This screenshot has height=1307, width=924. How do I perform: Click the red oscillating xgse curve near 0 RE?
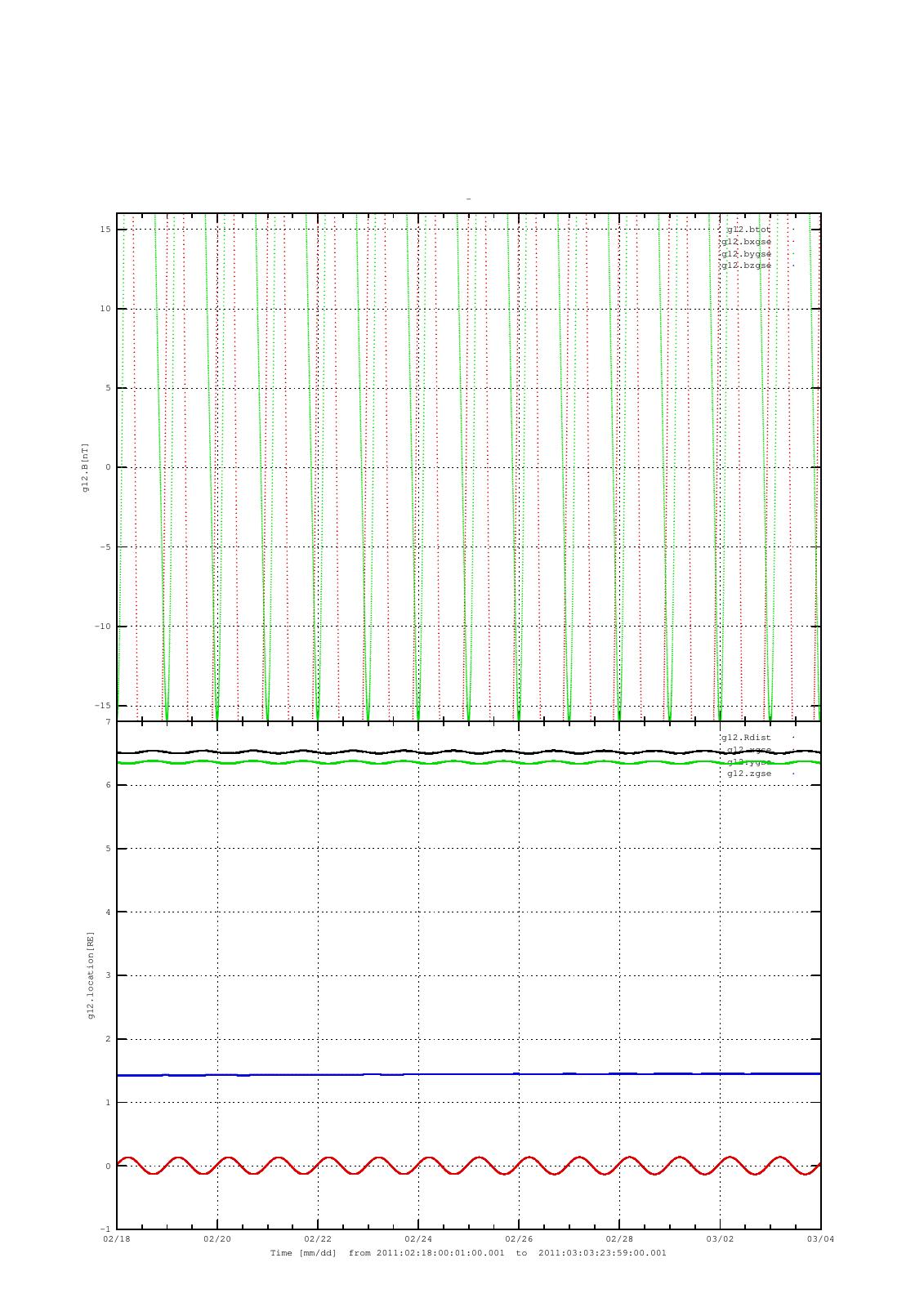[468, 1166]
